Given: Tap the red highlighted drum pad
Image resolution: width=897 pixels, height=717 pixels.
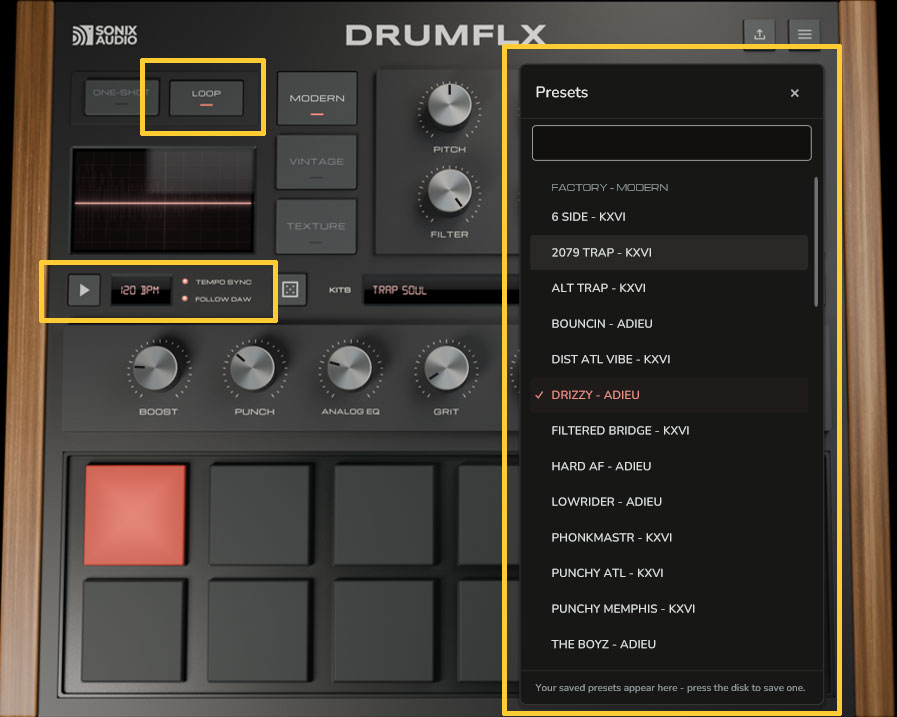Looking at the screenshot, I should click(135, 515).
